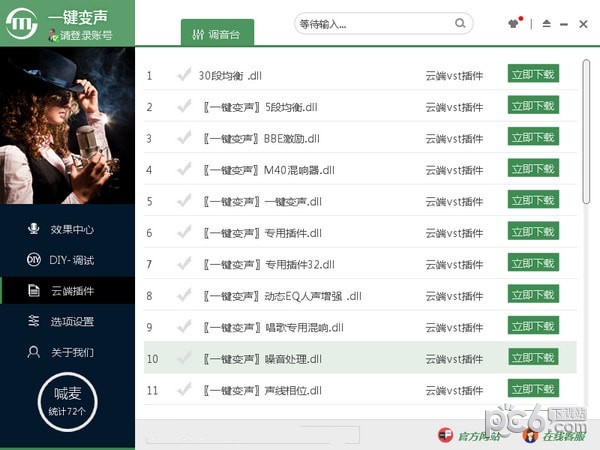Open 效果中心 menu item
The image size is (600, 450).
[68, 229]
